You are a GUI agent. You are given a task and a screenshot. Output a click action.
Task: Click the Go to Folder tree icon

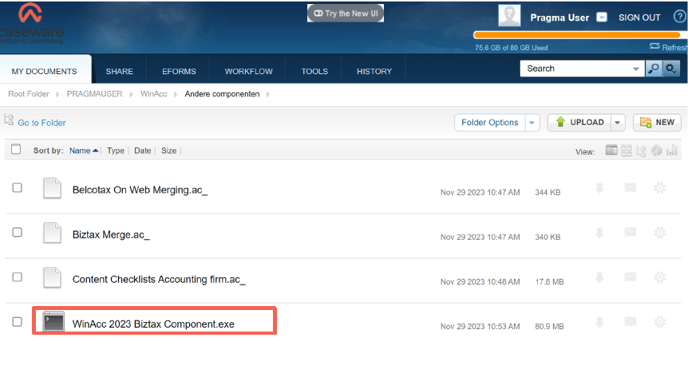click(x=9, y=119)
